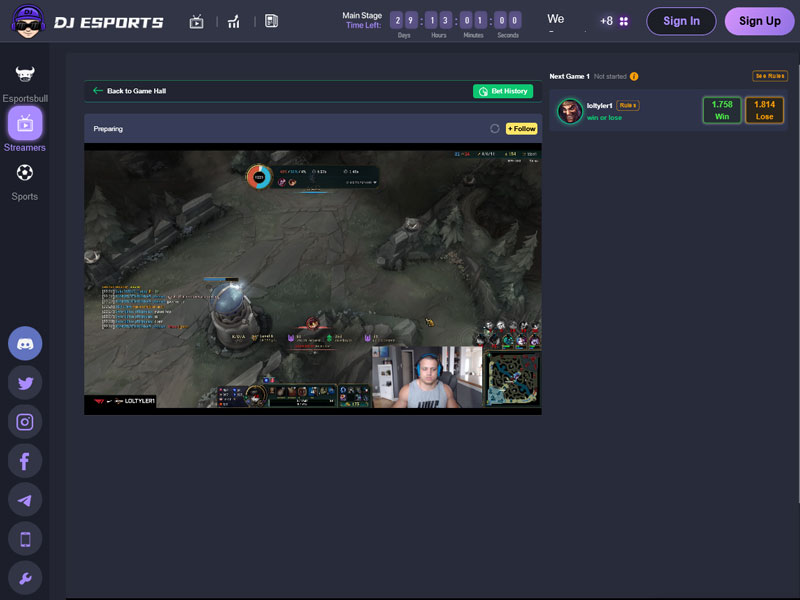Open the statistics chart icon in header
This screenshot has height=600, width=800.
coord(234,21)
